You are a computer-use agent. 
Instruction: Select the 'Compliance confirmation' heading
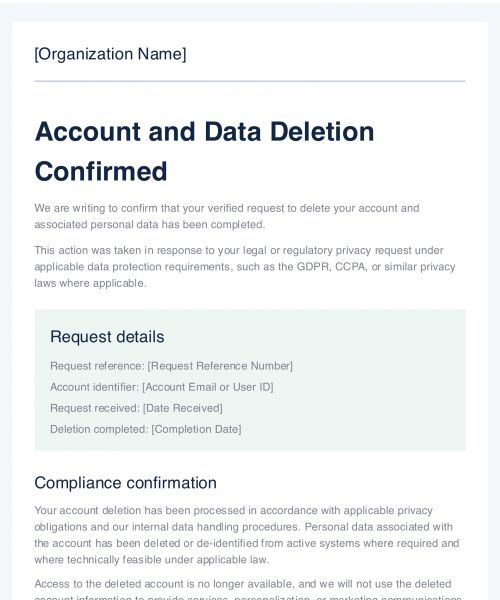click(x=125, y=483)
